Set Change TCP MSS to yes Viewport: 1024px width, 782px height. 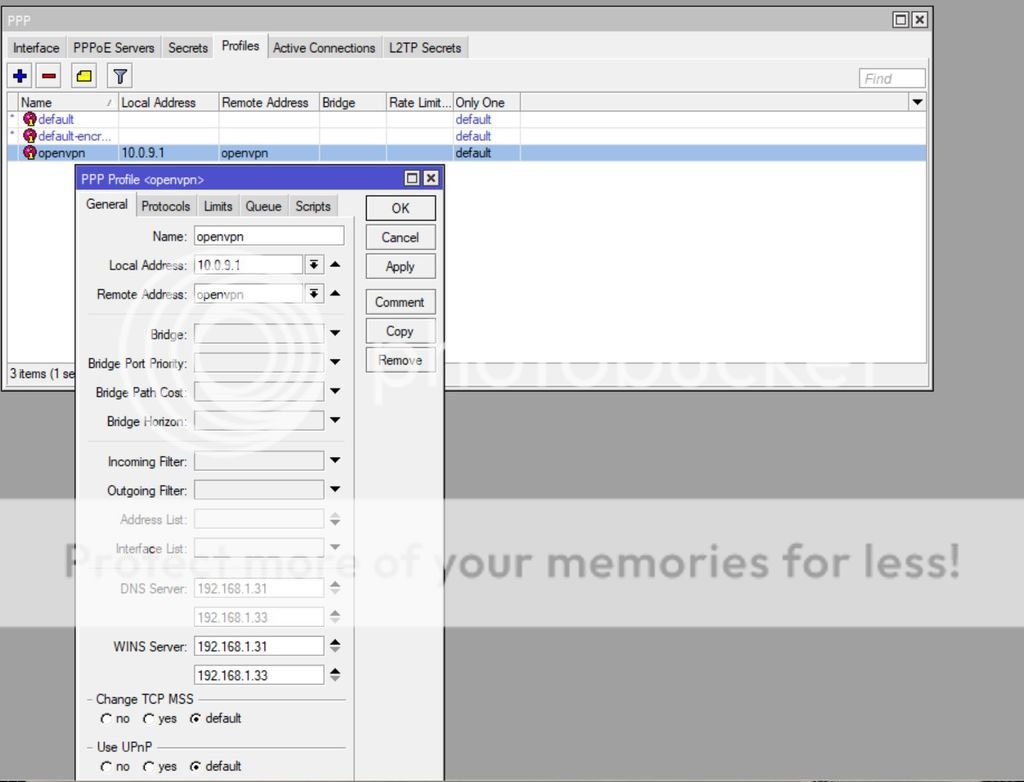point(149,718)
